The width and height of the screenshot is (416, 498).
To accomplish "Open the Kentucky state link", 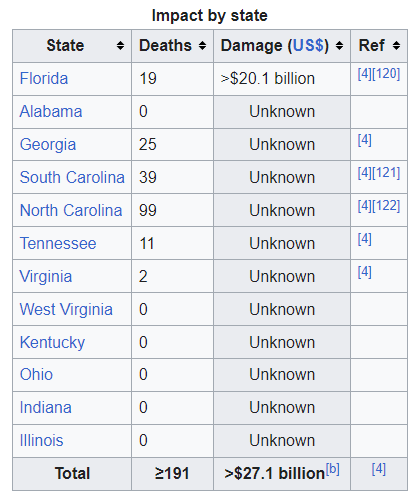I will (52, 343).
